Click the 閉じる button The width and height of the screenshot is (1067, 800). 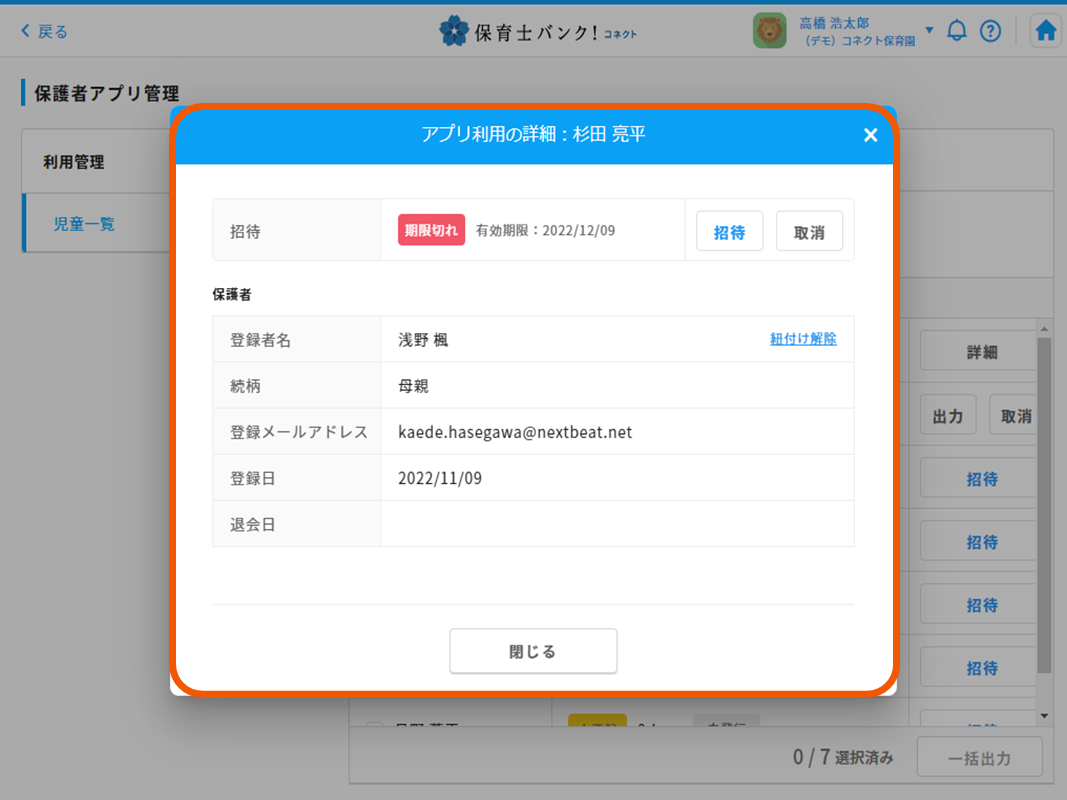click(x=533, y=652)
